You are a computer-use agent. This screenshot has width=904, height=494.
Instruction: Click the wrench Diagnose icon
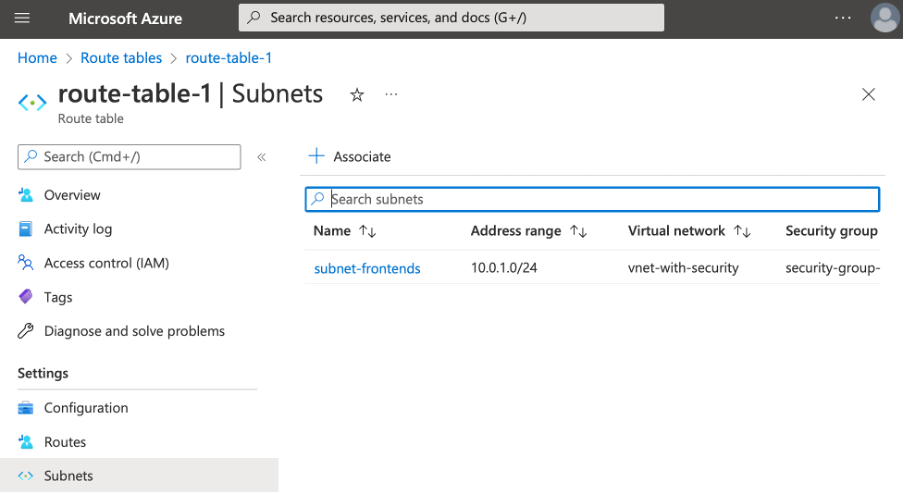click(25, 331)
